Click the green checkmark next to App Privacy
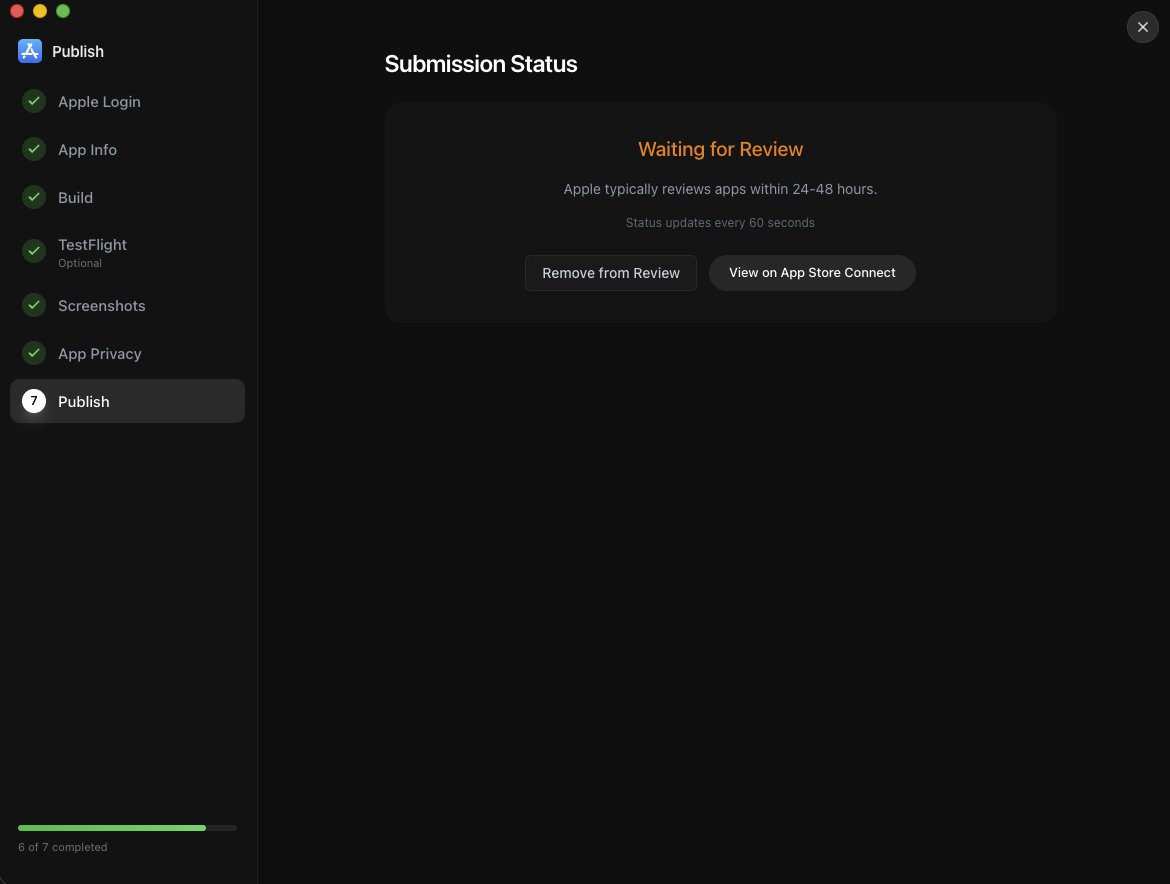This screenshot has width=1170, height=884. (34, 353)
